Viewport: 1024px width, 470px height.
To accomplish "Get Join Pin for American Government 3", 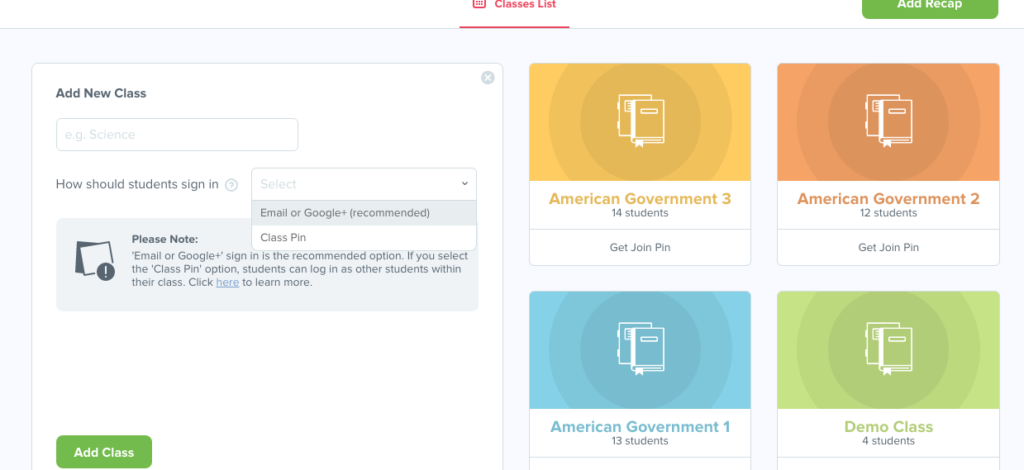I will click(x=640, y=247).
